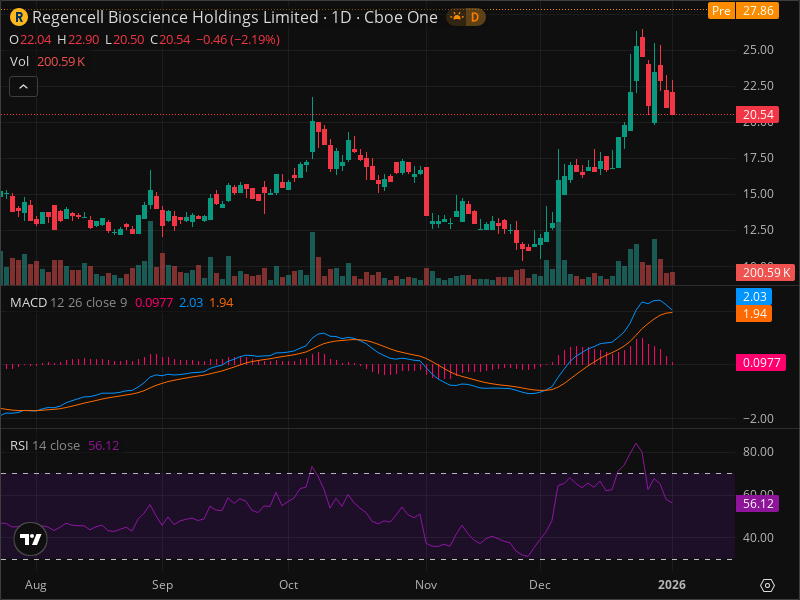Click the Vol 200.59 K legend
Viewport: 800px width, 600px height.
[x=47, y=62]
